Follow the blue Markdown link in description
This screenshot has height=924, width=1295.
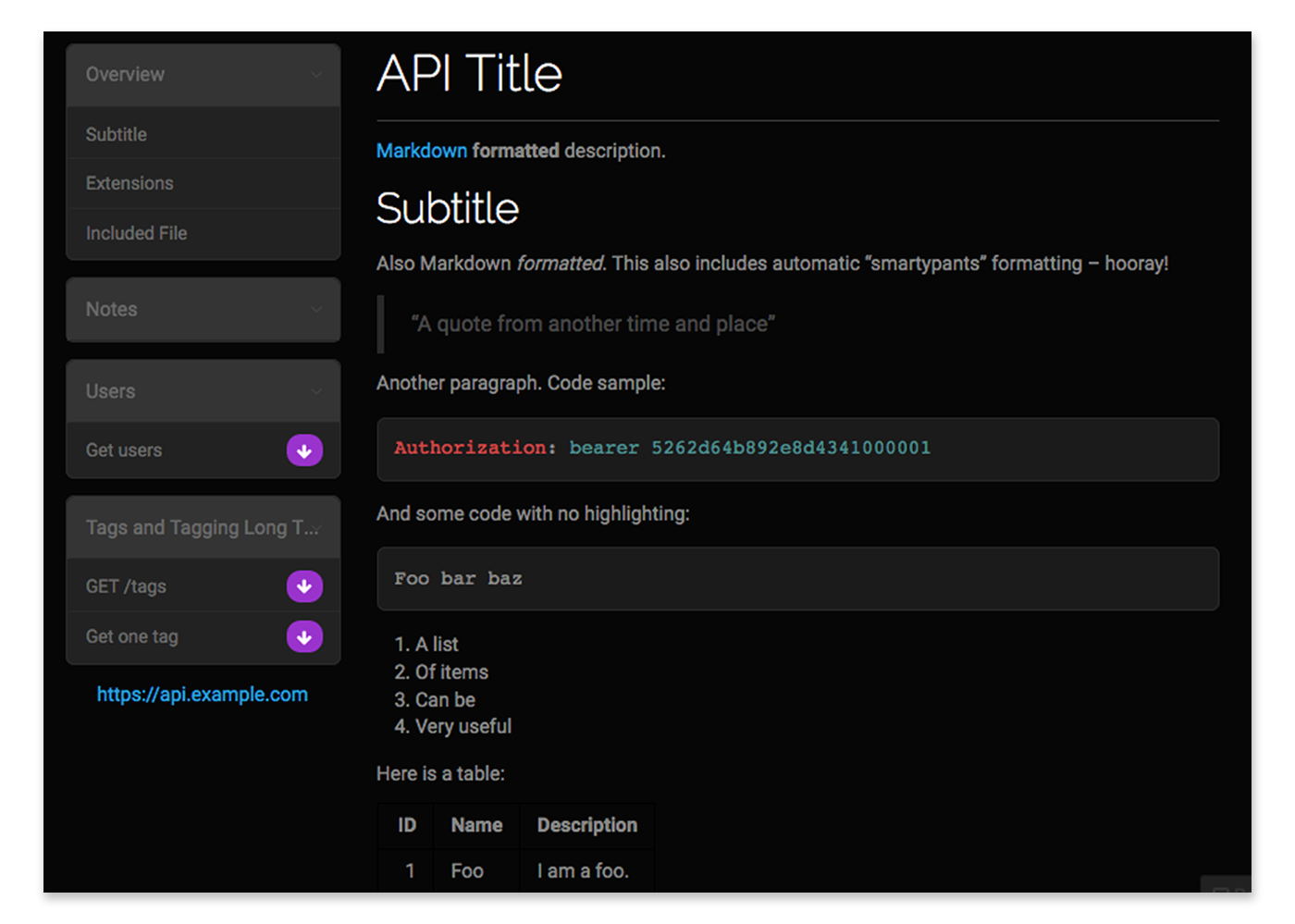pyautogui.click(x=422, y=151)
